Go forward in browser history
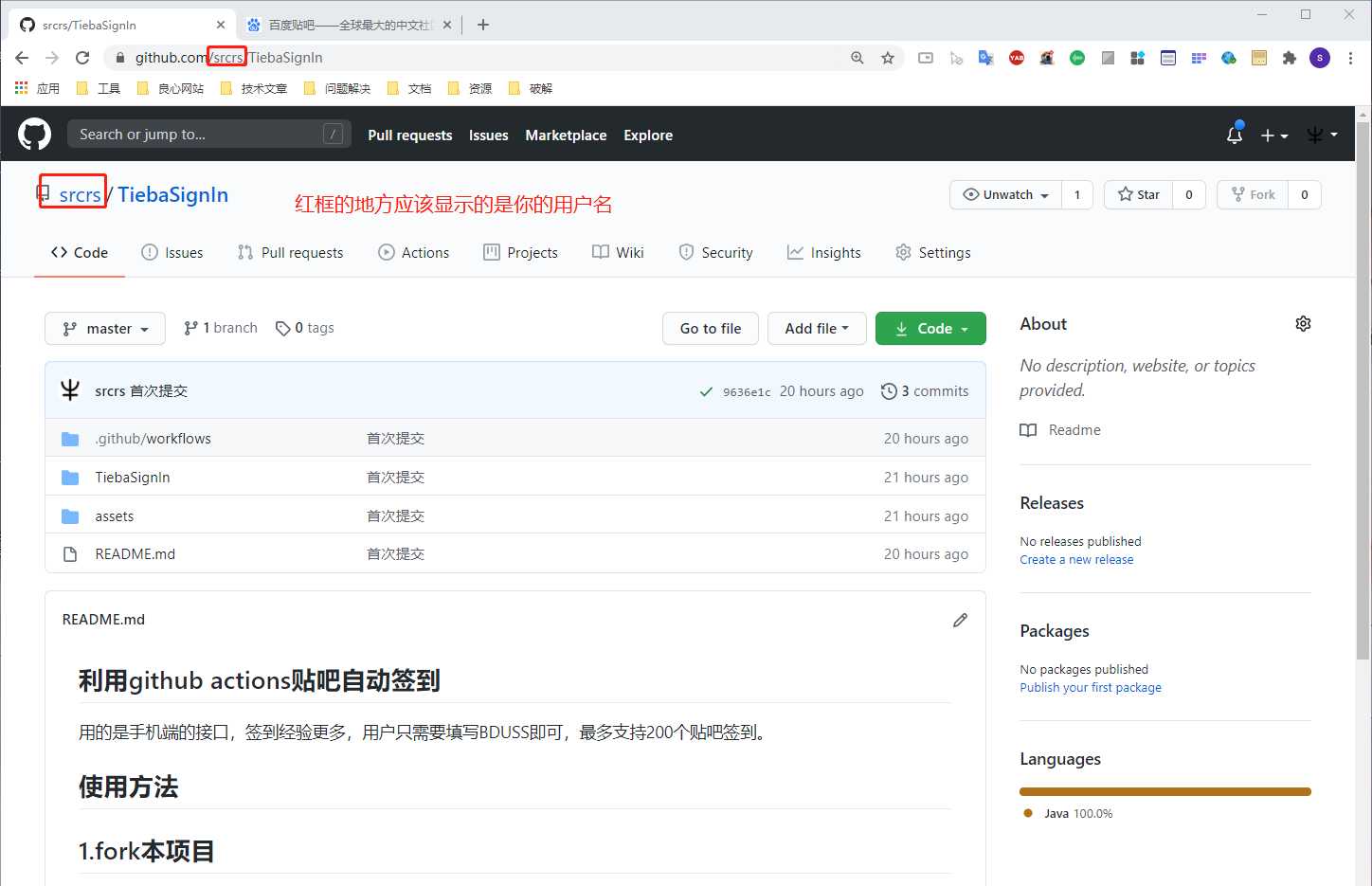 [x=52, y=58]
